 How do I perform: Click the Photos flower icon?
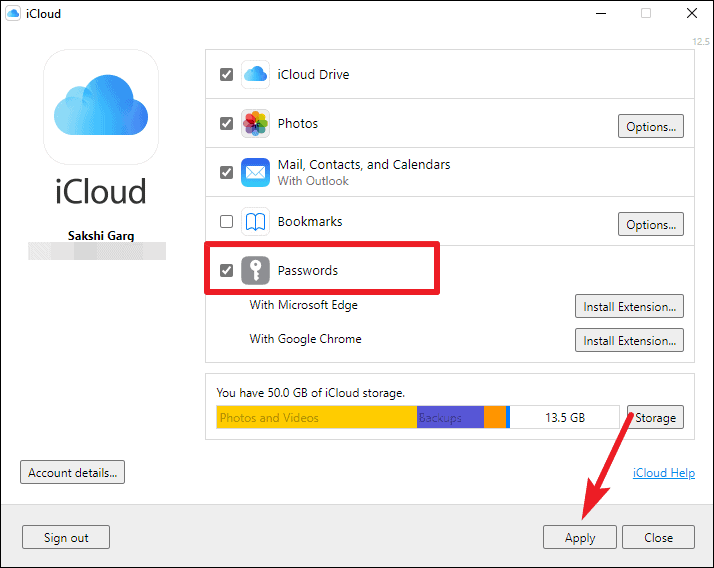(255, 123)
